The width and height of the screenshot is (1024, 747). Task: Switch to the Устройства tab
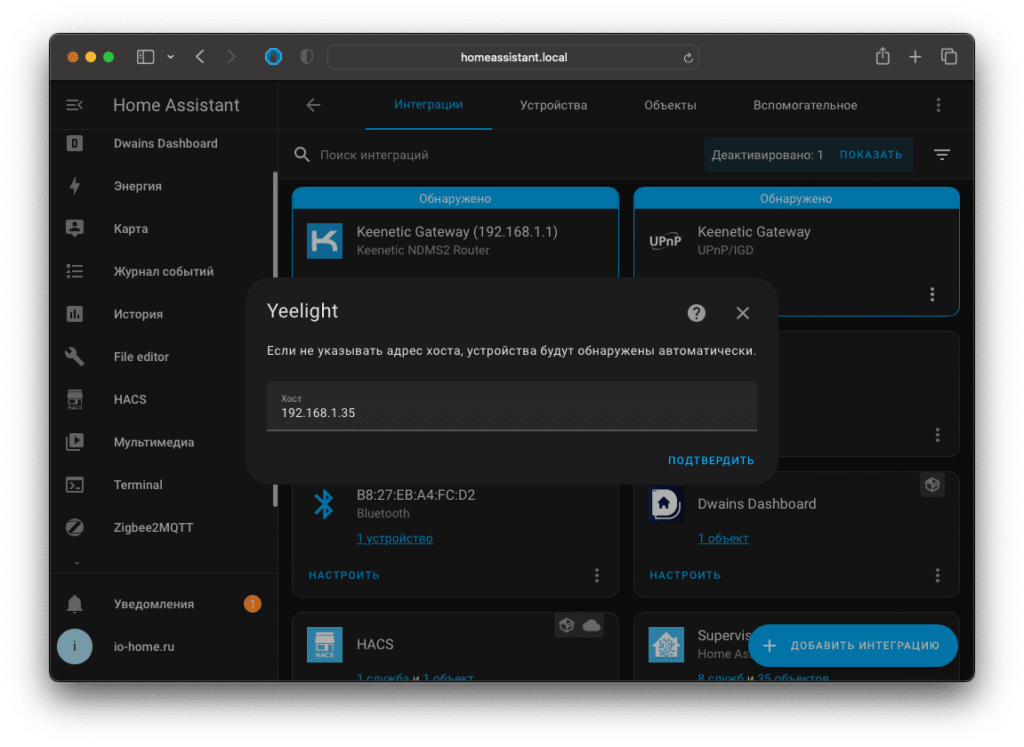(x=553, y=105)
